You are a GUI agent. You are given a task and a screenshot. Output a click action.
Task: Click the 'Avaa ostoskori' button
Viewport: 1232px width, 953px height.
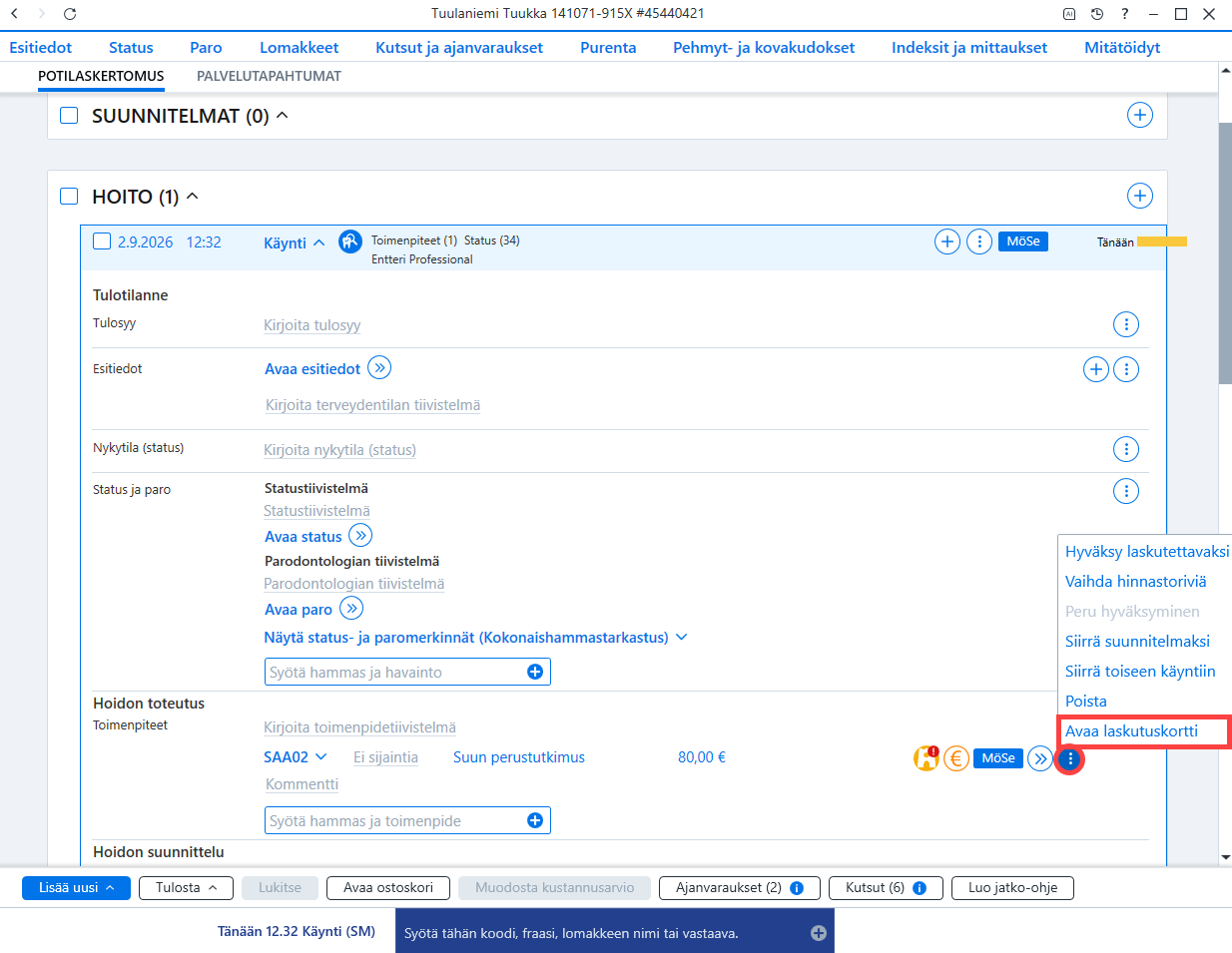(x=388, y=888)
